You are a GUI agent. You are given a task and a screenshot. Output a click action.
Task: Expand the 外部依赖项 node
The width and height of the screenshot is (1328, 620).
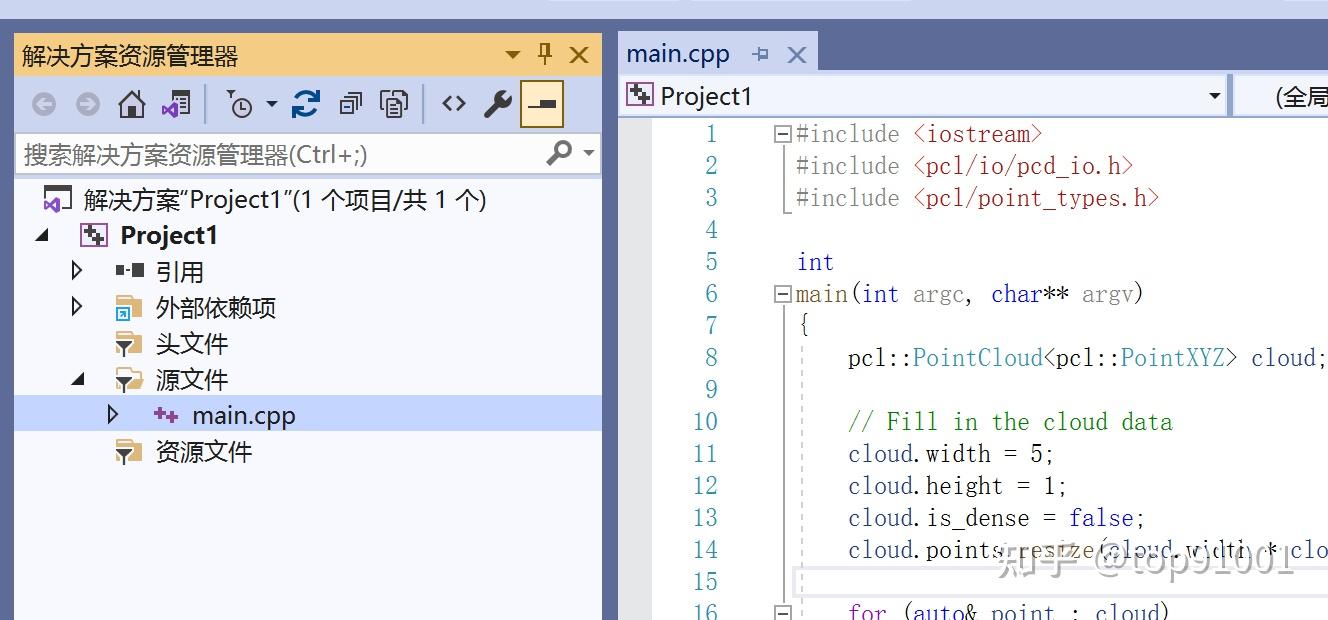76,307
